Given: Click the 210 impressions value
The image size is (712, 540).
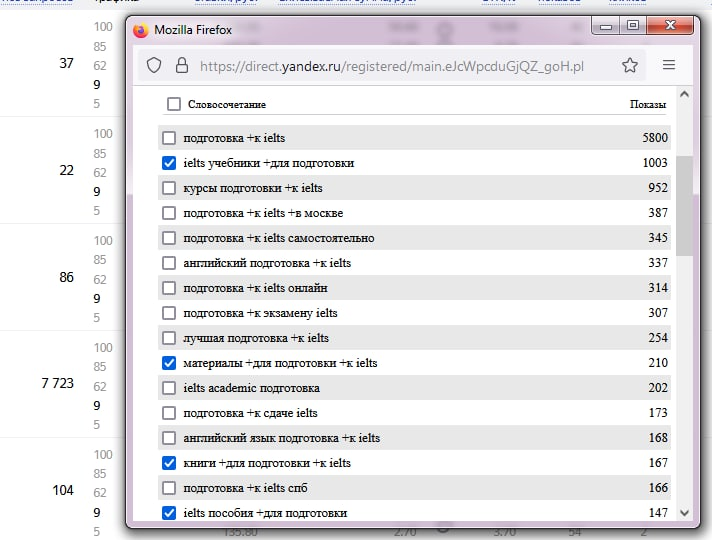Looking at the screenshot, I should pyautogui.click(x=658, y=362).
